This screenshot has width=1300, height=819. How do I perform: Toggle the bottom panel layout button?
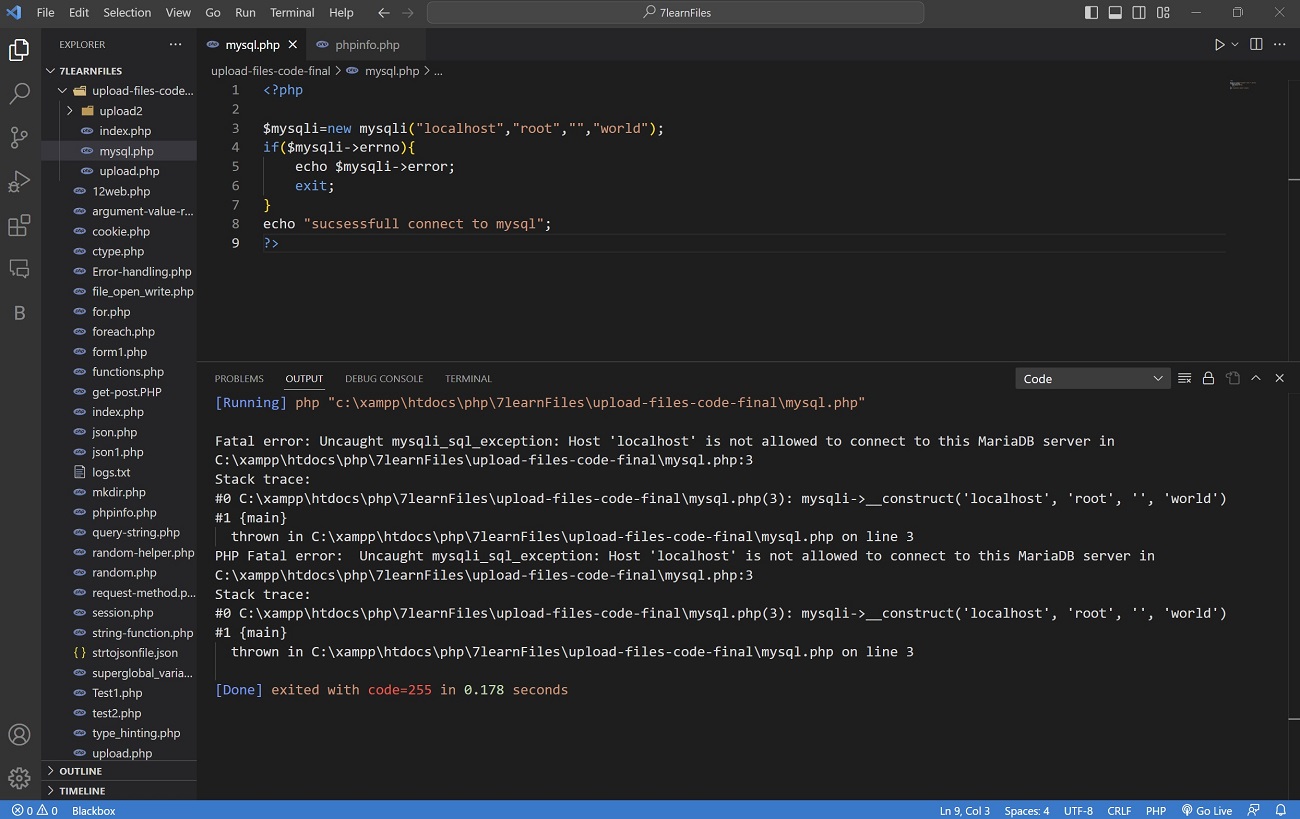[x=1115, y=13]
